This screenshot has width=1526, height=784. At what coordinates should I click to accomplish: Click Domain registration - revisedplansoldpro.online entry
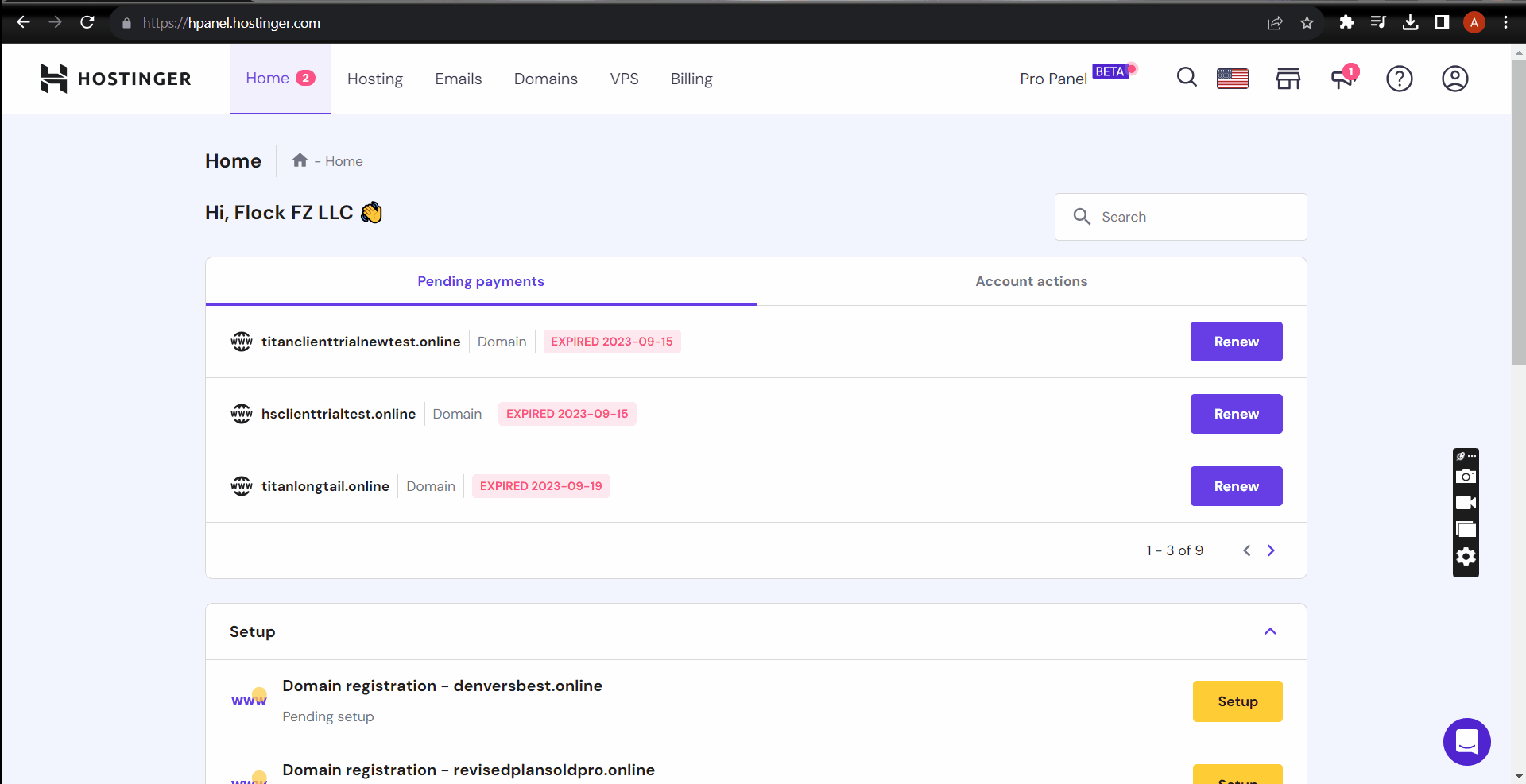click(469, 770)
